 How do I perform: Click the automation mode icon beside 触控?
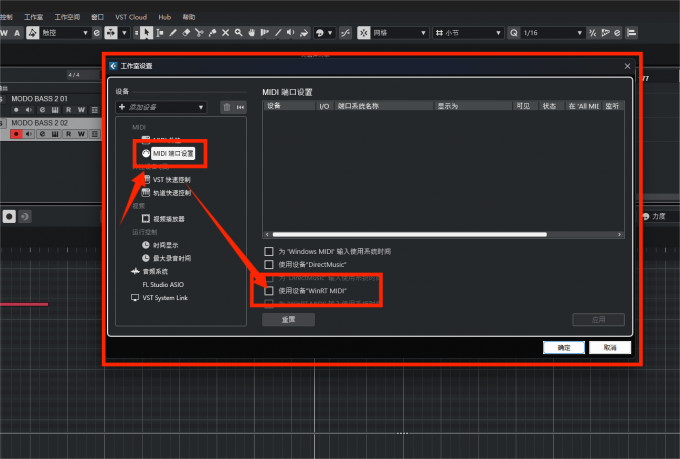[x=33, y=33]
